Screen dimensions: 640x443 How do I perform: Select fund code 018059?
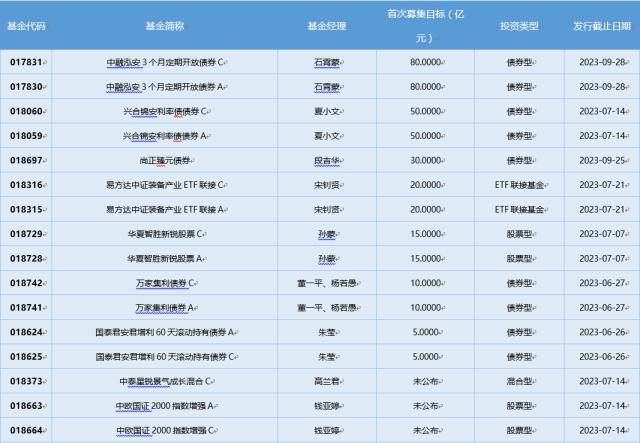pyautogui.click(x=26, y=136)
